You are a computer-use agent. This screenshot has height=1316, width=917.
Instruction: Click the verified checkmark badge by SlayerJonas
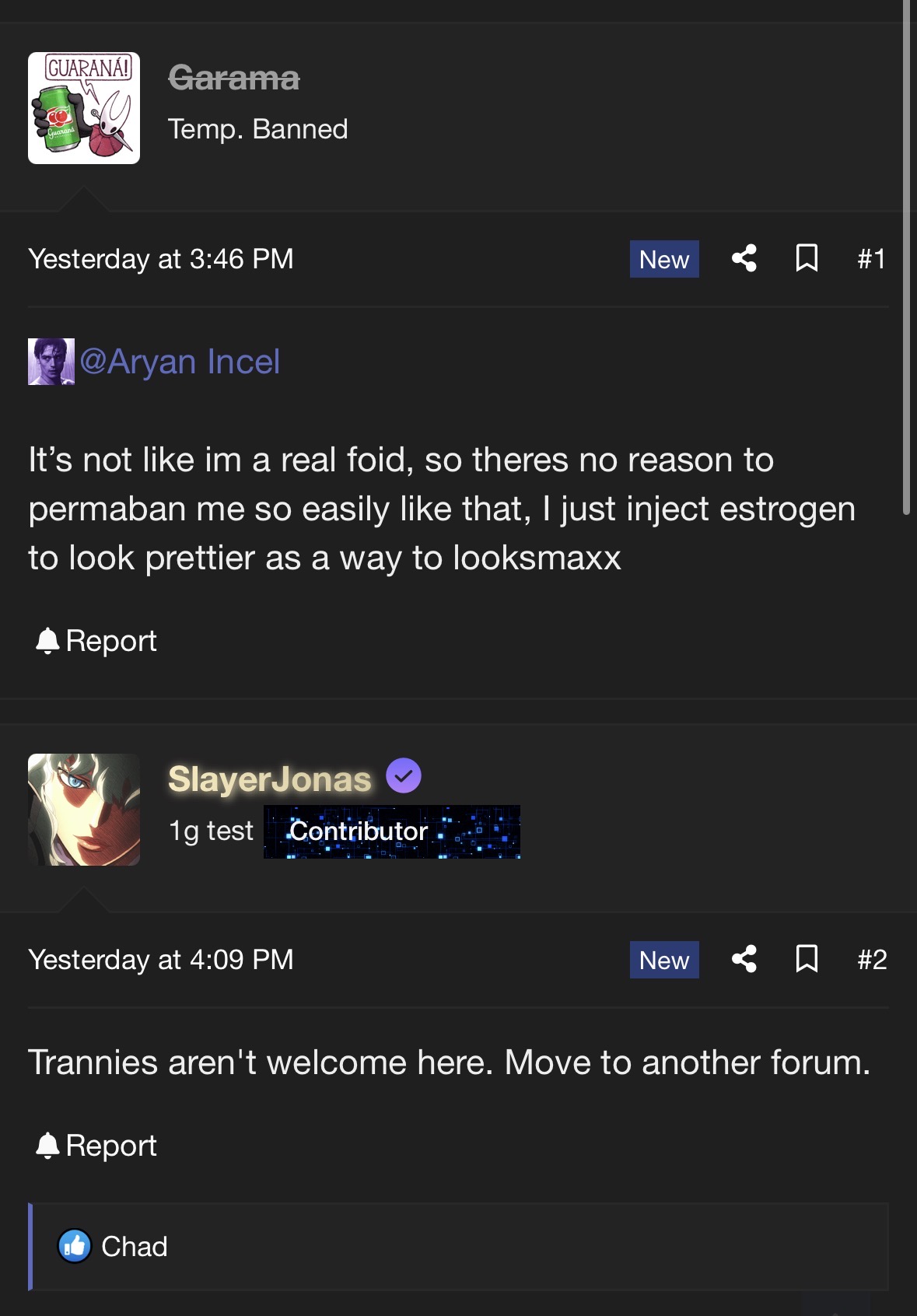[404, 775]
